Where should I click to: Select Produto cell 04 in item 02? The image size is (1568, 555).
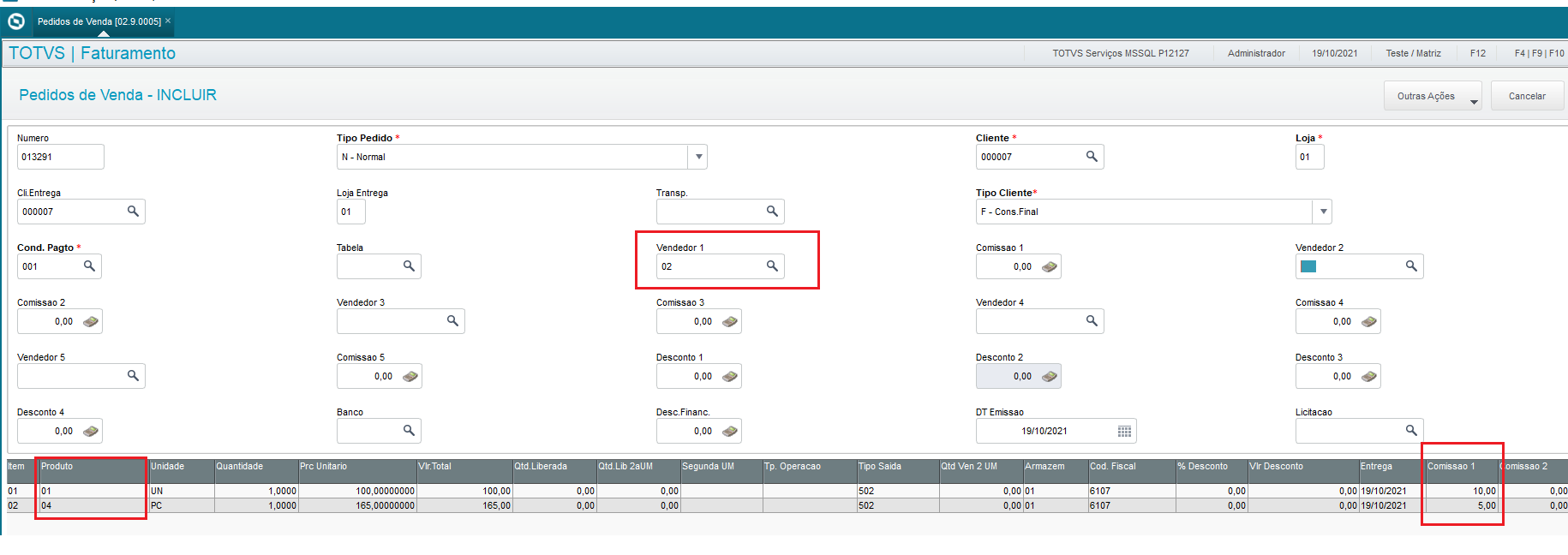(x=93, y=505)
